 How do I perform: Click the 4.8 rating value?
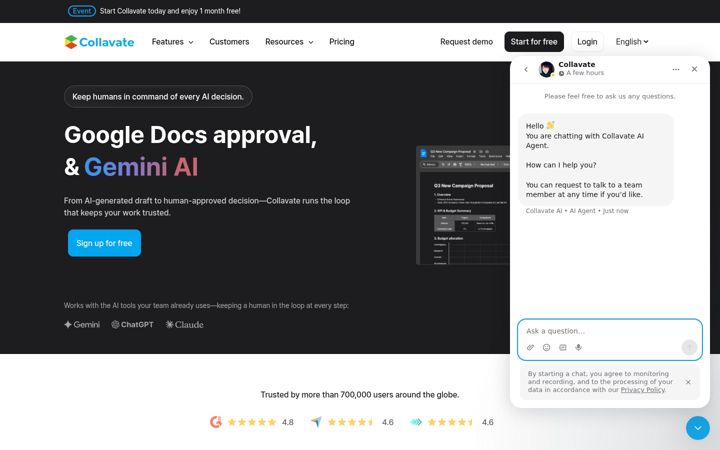288,422
